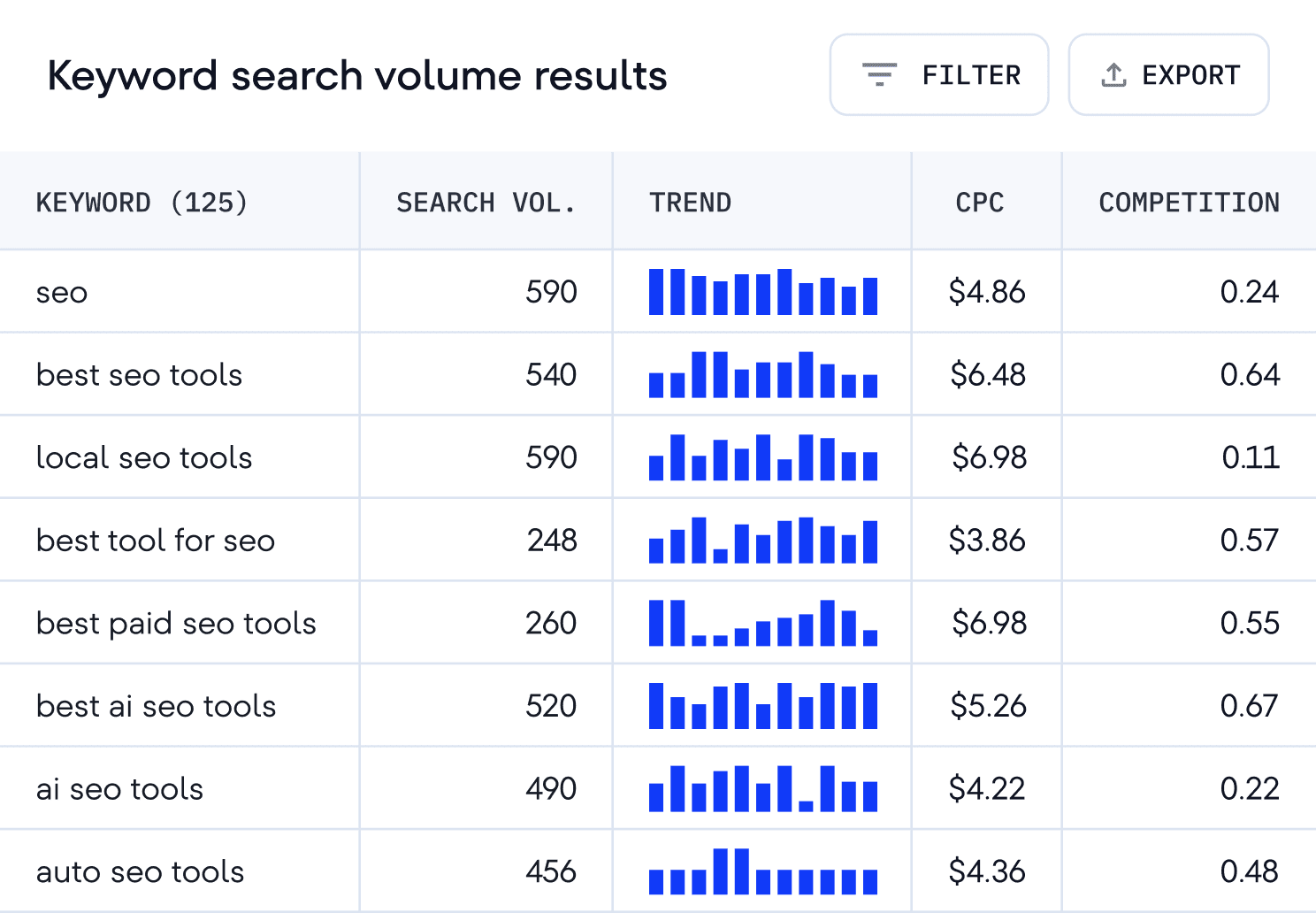
Task: Open the keyword best ai seo tools
Action: point(156,706)
